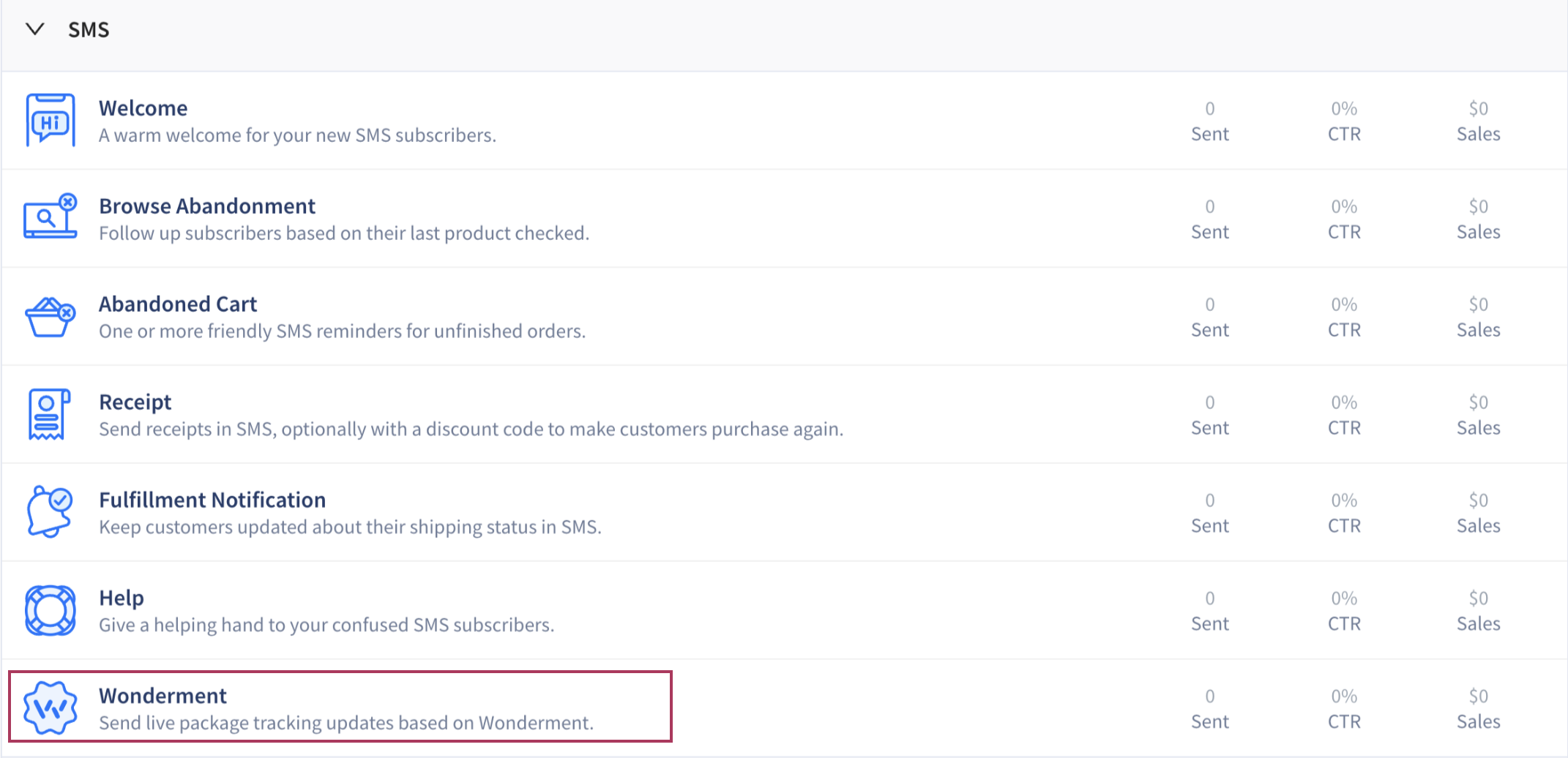Click 'Follow up subscribers based on their last product checked.'
The height and width of the screenshot is (758, 1568).
pyautogui.click(x=344, y=233)
